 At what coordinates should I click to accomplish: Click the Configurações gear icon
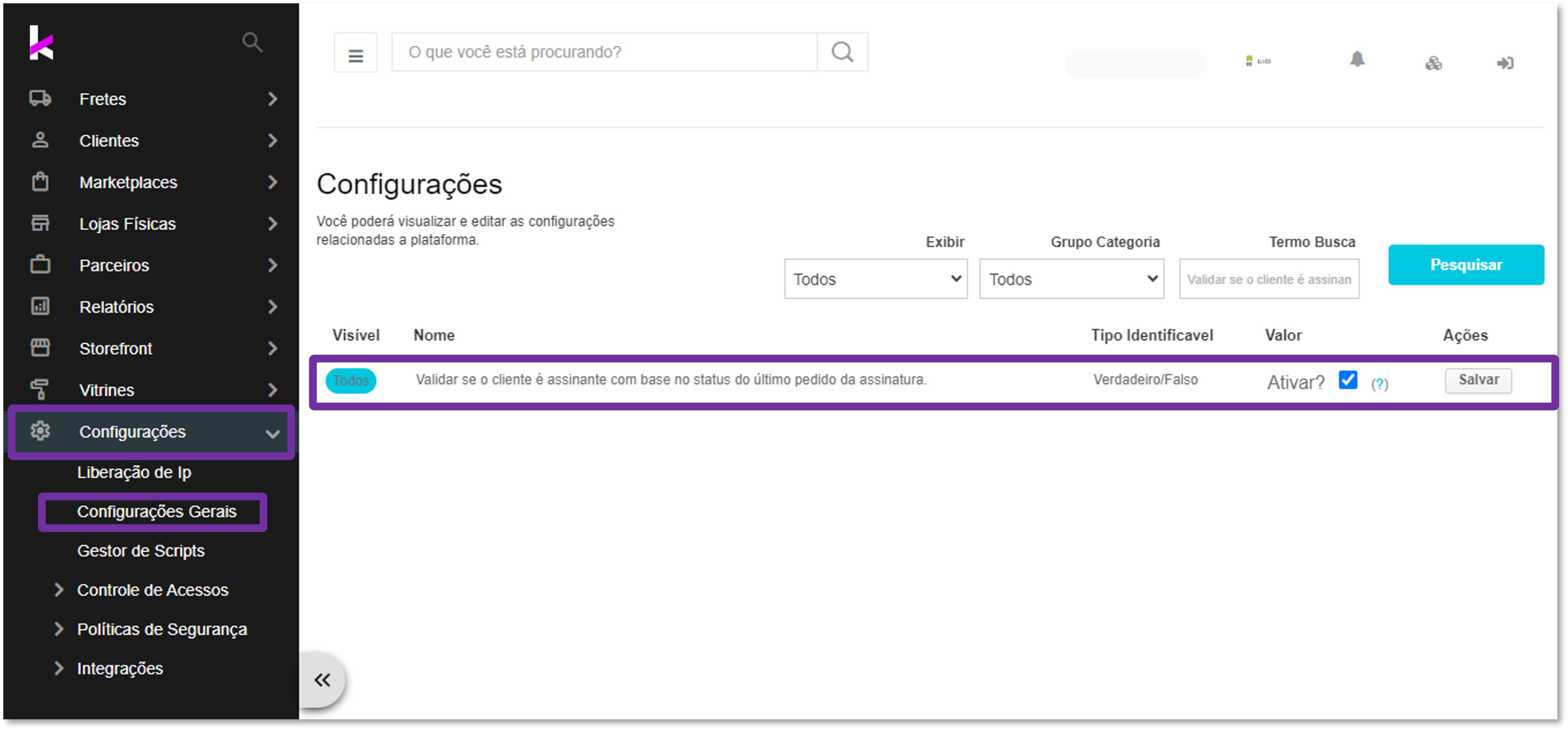[40, 431]
